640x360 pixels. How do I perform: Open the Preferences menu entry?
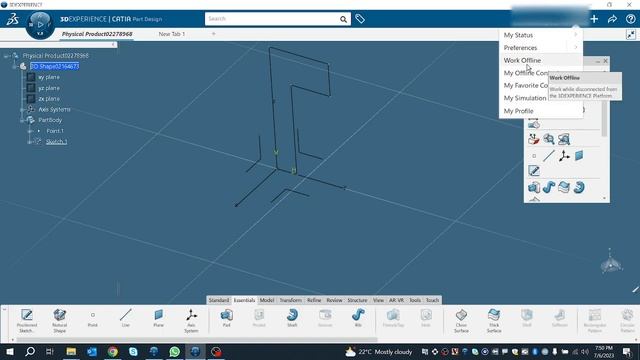click(520, 48)
